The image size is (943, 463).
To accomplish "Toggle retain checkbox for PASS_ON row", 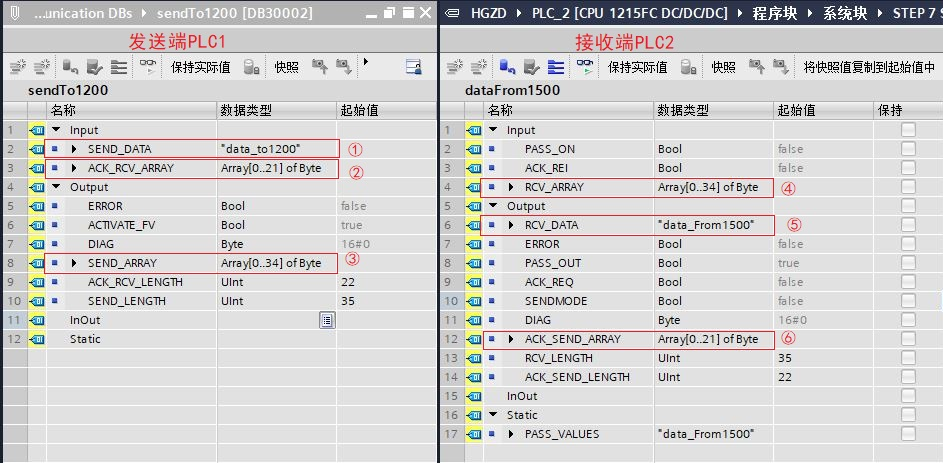I will click(x=908, y=149).
